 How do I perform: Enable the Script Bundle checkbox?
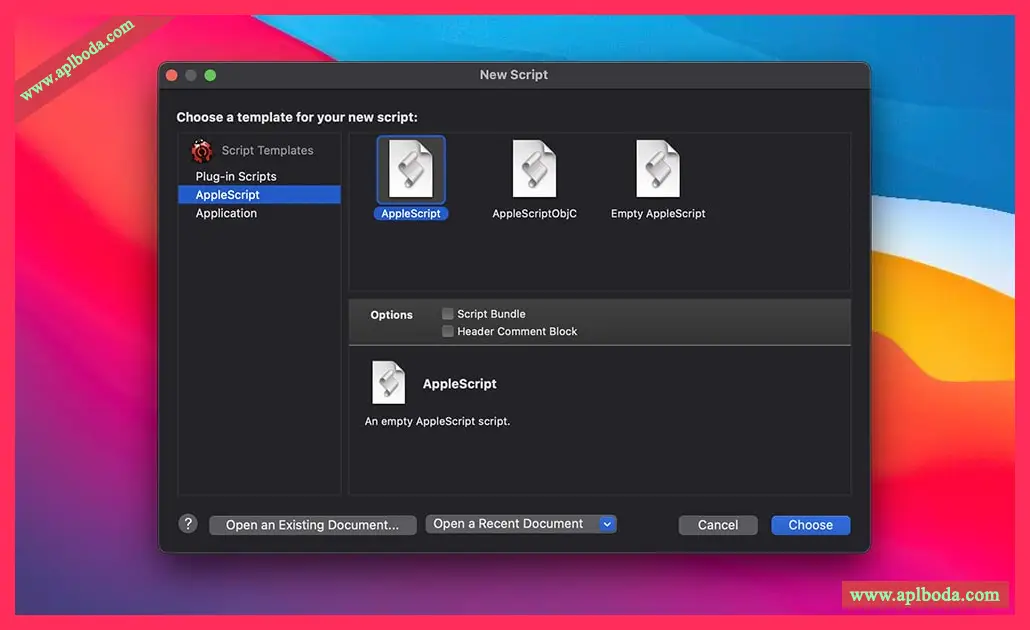447,313
